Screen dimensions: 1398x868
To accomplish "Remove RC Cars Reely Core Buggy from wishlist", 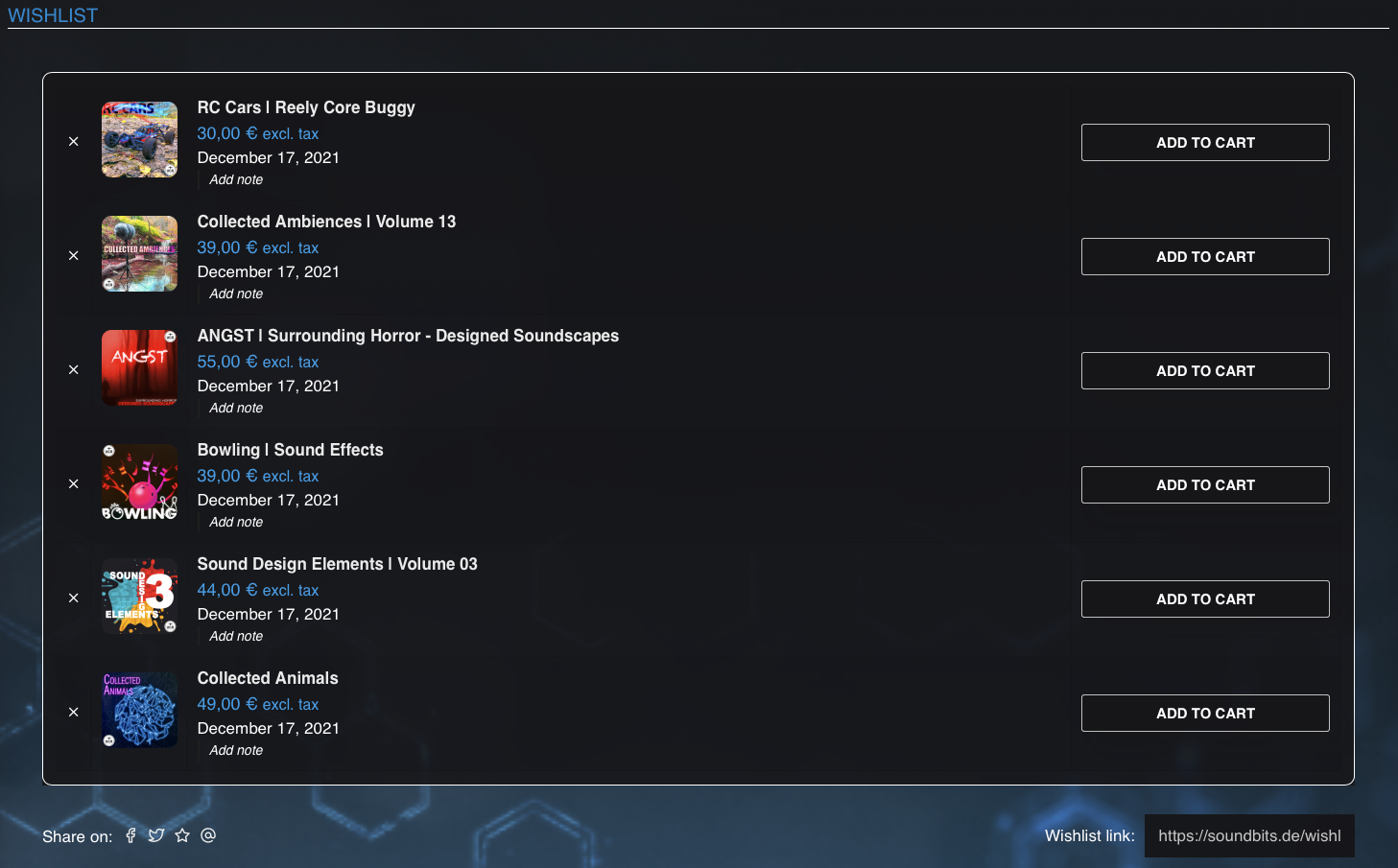I will click(74, 141).
